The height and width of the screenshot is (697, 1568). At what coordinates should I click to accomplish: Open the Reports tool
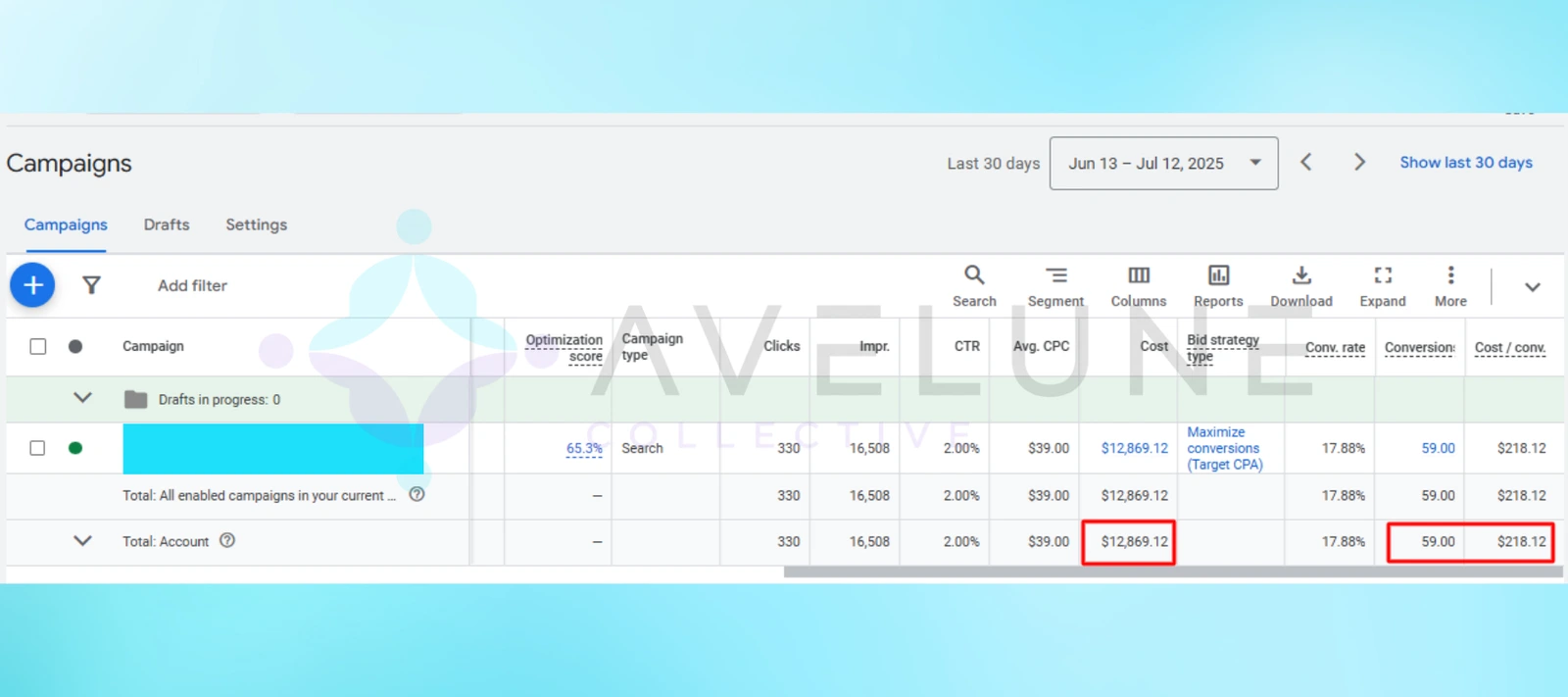point(1218,286)
